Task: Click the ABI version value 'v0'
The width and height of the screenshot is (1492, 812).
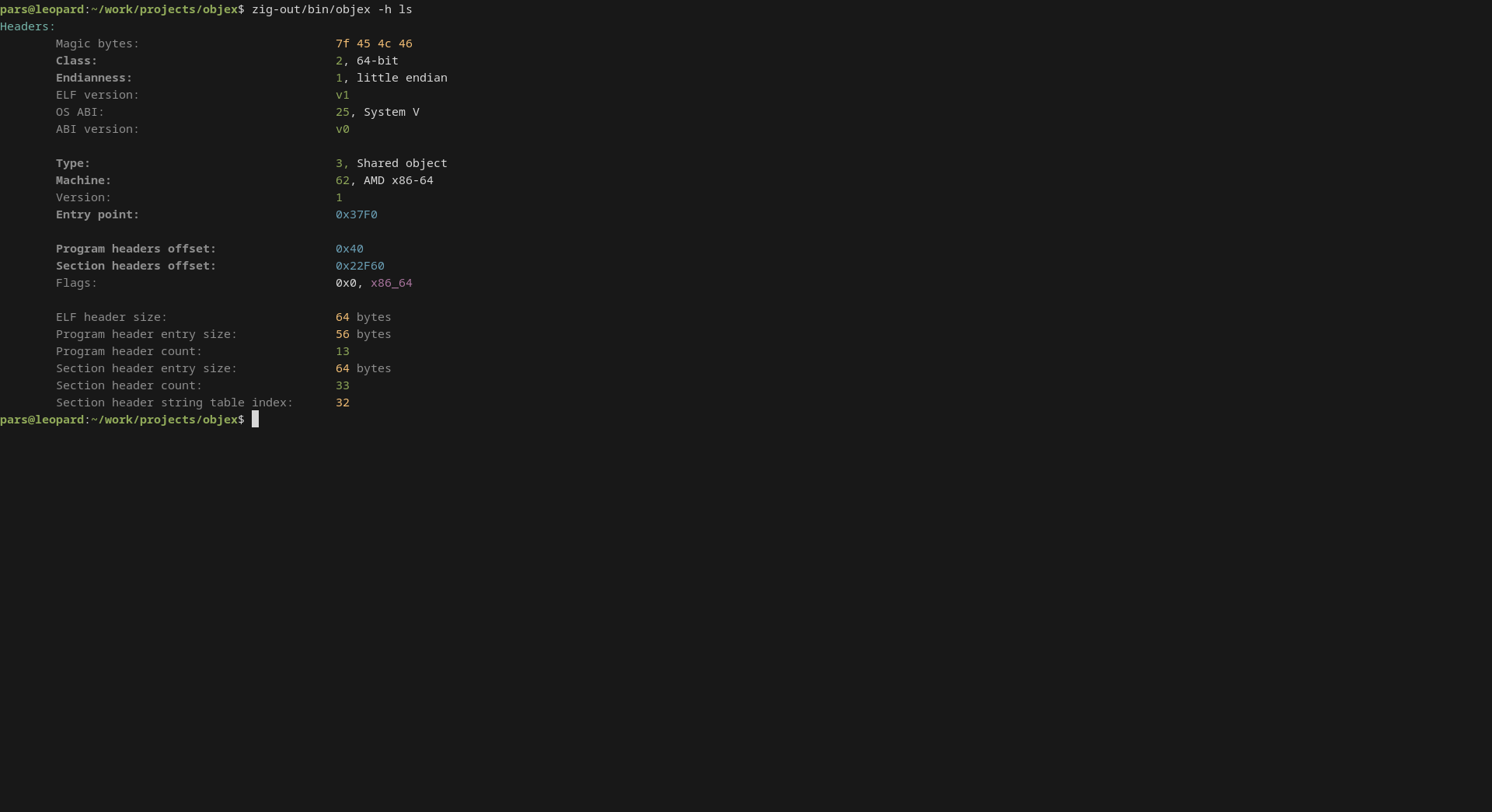Action: [x=343, y=129]
